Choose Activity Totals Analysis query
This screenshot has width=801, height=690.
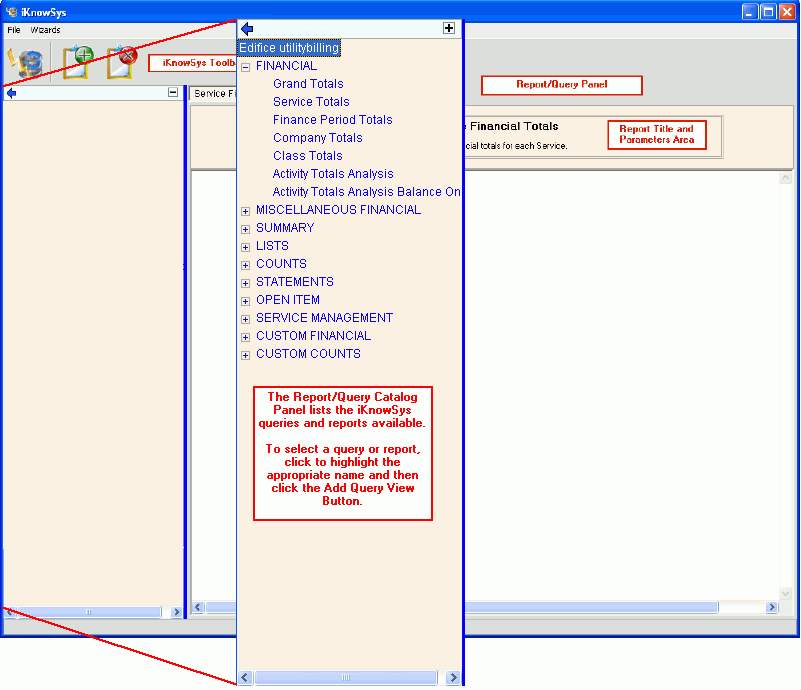(x=333, y=174)
